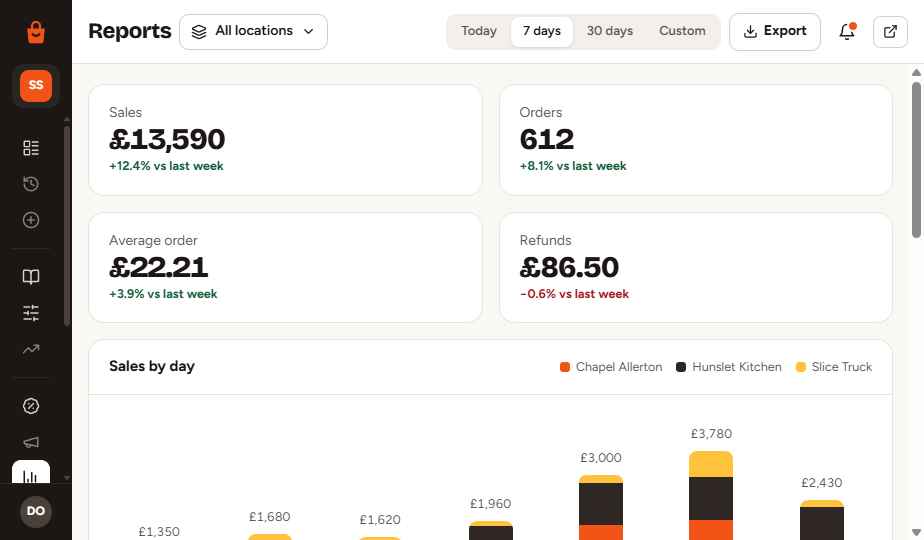
Task: Toggle Hunslet Kitchen legend entry
Action: point(728,367)
